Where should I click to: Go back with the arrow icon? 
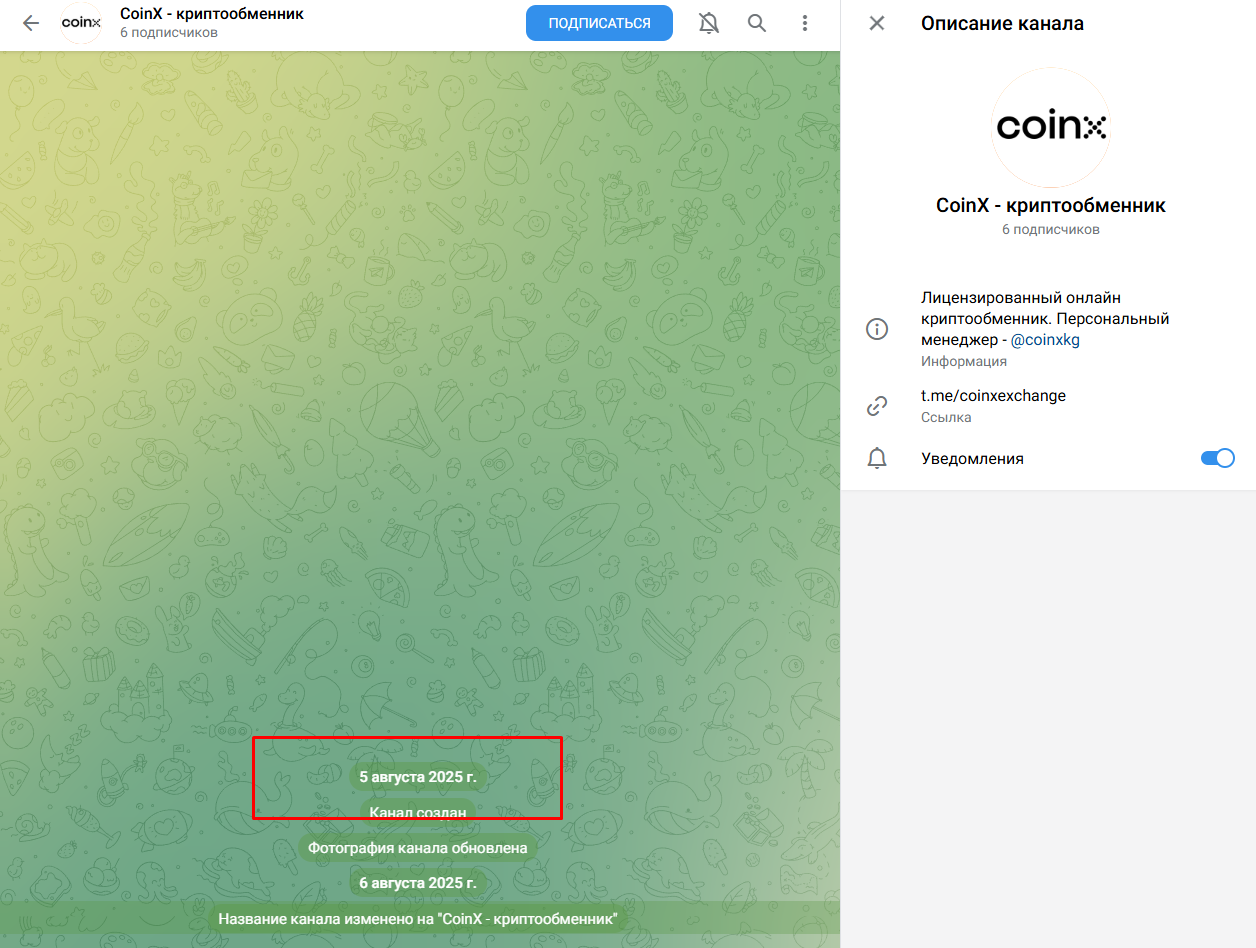pyautogui.click(x=31, y=23)
